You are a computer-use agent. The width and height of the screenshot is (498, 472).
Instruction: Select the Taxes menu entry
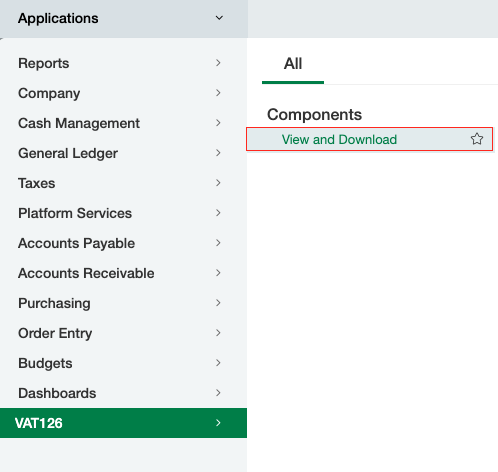click(x=123, y=183)
